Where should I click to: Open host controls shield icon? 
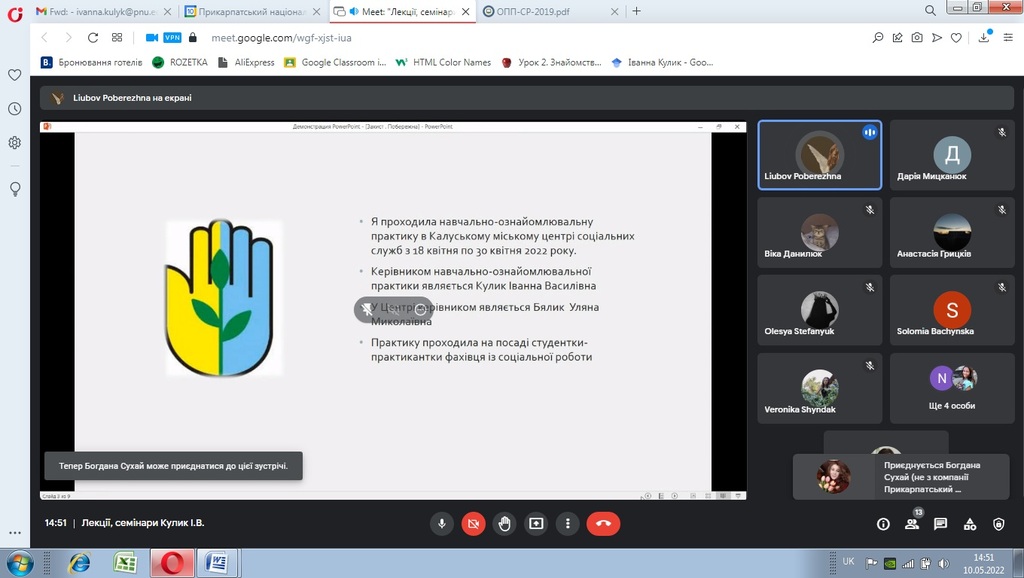point(998,524)
